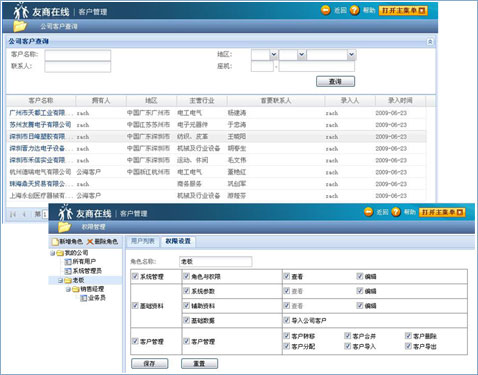Select the 老板 folder in role tree

[x=75, y=280]
